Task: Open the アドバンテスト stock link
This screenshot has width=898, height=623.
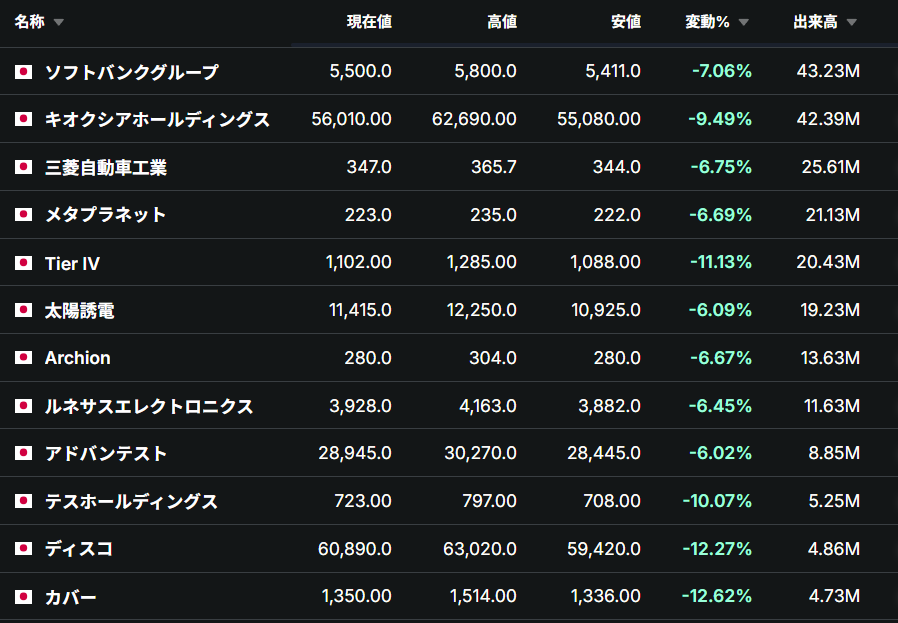Action: pyautogui.click(x=106, y=454)
